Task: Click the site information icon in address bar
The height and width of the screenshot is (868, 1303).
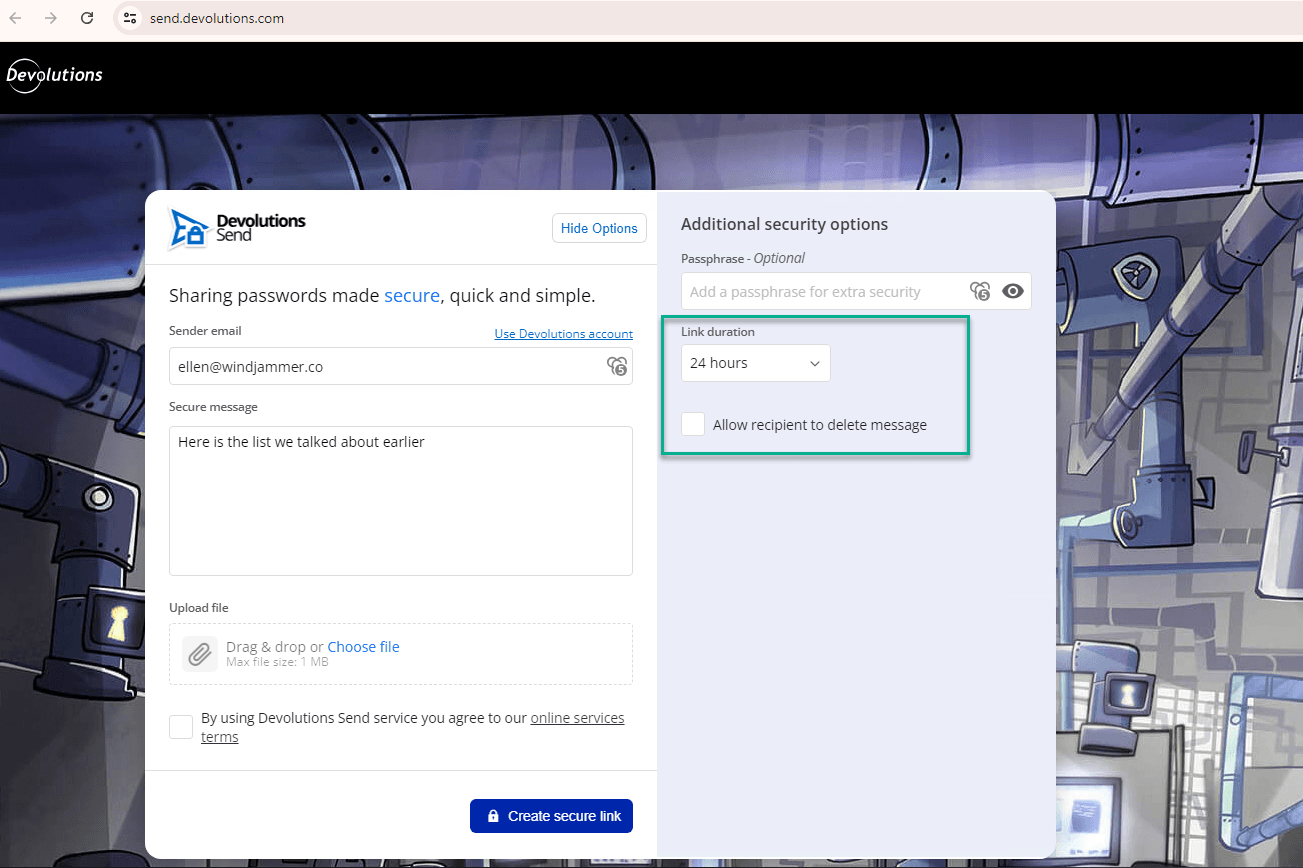Action: [x=129, y=18]
